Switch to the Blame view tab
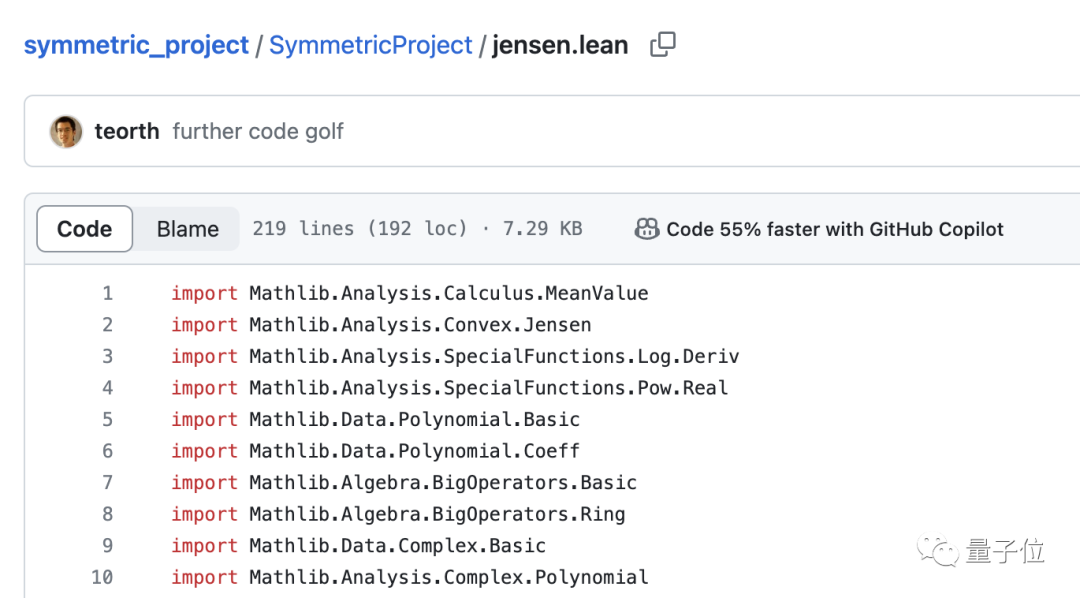The image size is (1080, 598). [x=188, y=229]
